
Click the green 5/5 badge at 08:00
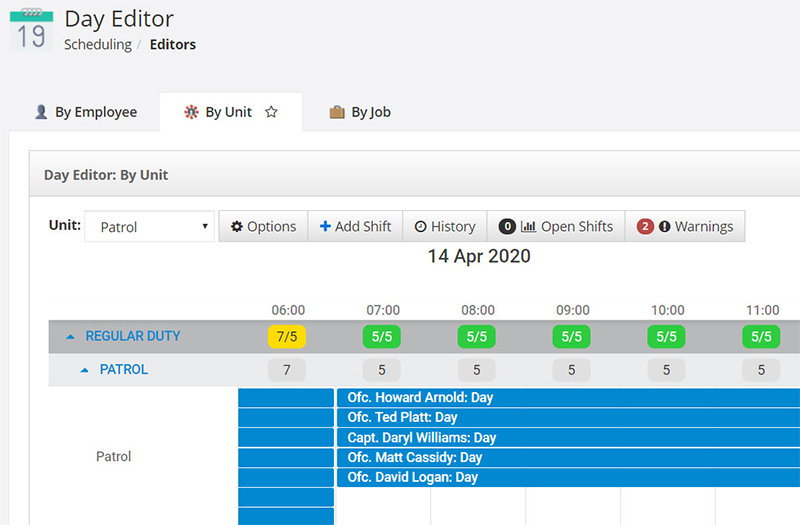coord(477,337)
